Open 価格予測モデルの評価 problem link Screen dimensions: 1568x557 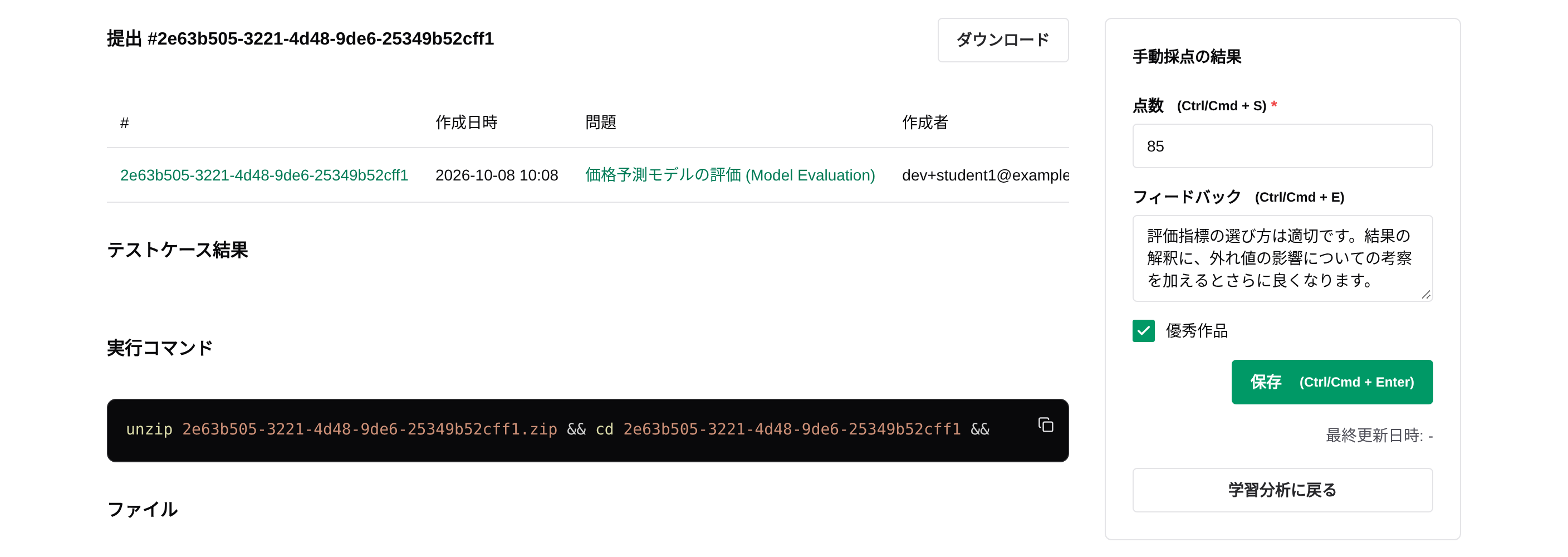pyautogui.click(x=729, y=175)
